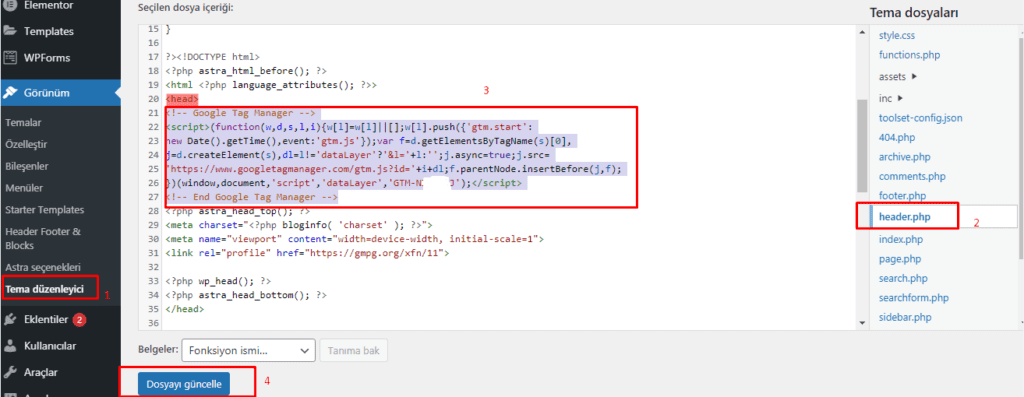Open the Araçlar wrench icon
The width and height of the screenshot is (1024, 397).
point(10,372)
